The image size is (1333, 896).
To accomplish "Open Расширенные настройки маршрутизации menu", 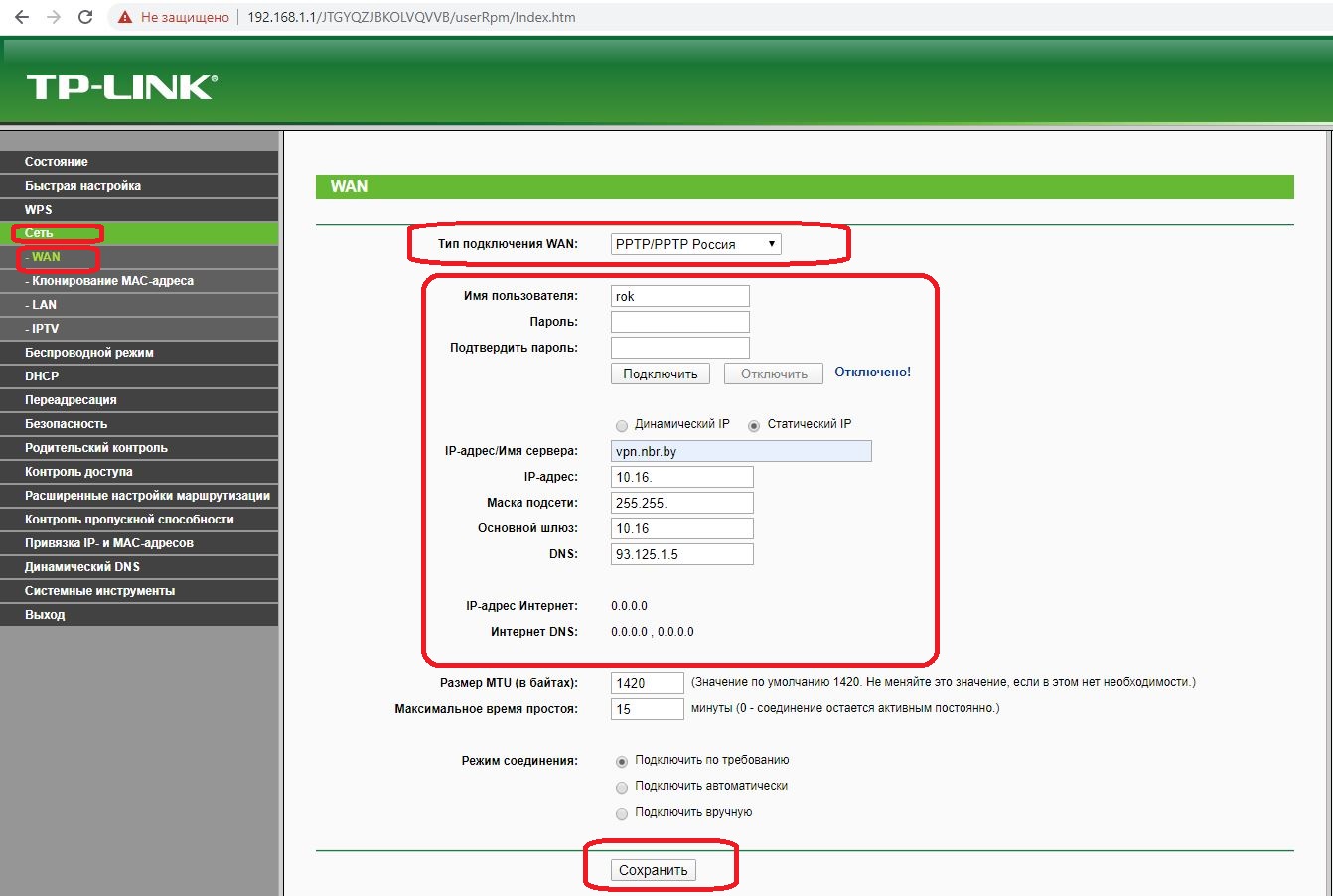I will pyautogui.click(x=139, y=496).
